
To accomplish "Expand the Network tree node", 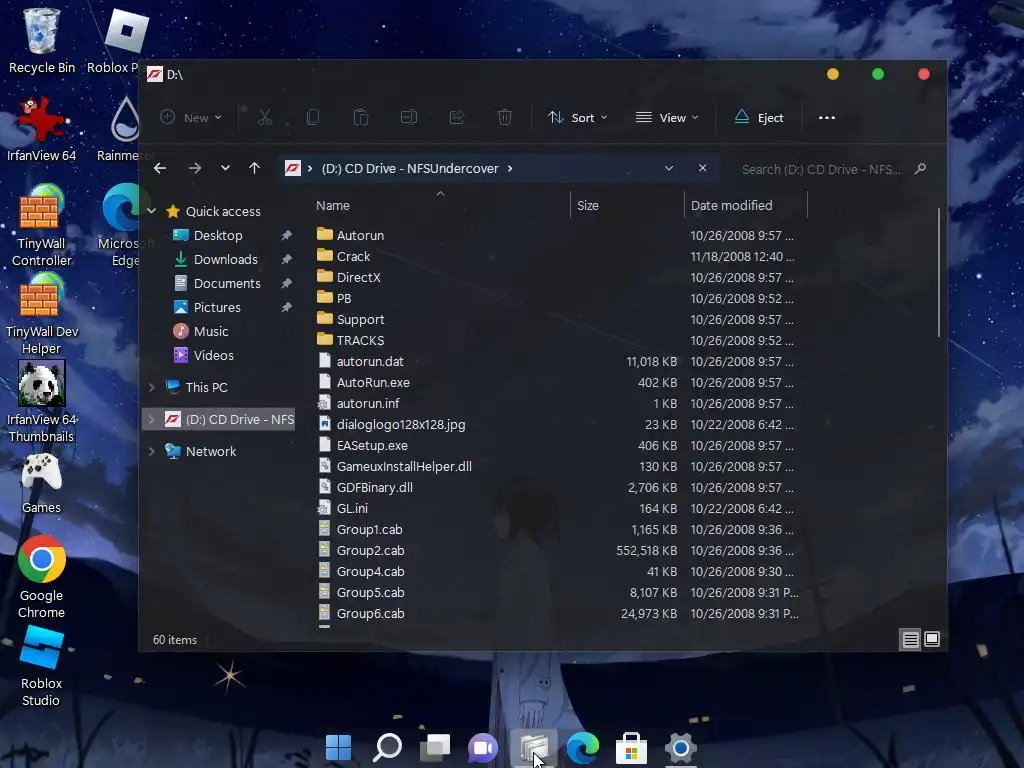I will [x=152, y=451].
